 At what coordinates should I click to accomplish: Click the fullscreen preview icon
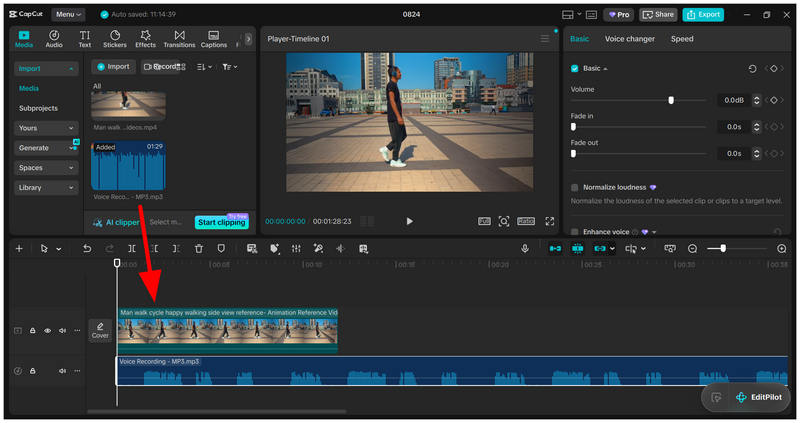pos(549,221)
